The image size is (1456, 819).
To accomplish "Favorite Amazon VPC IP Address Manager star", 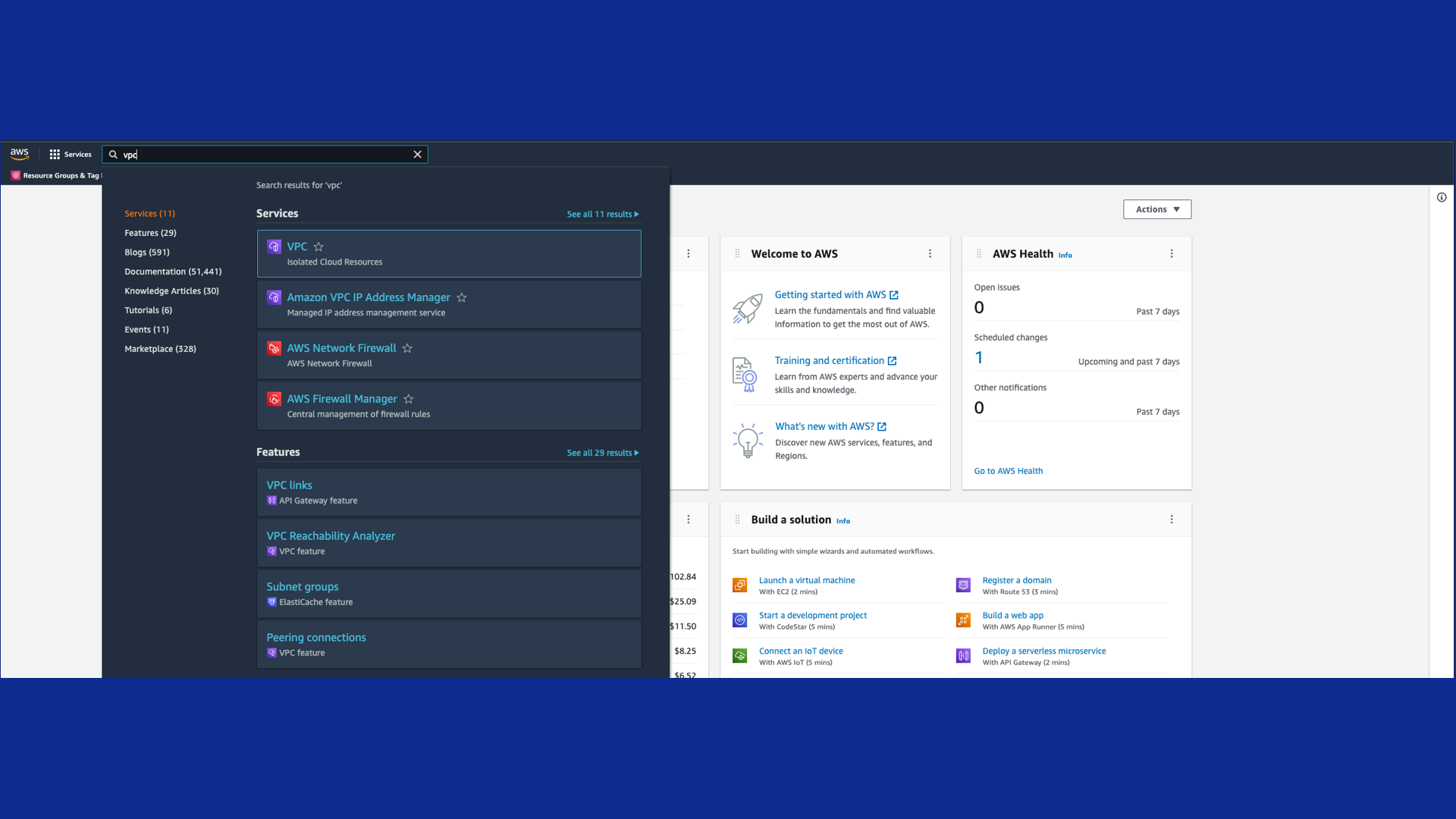I will click(x=462, y=297).
